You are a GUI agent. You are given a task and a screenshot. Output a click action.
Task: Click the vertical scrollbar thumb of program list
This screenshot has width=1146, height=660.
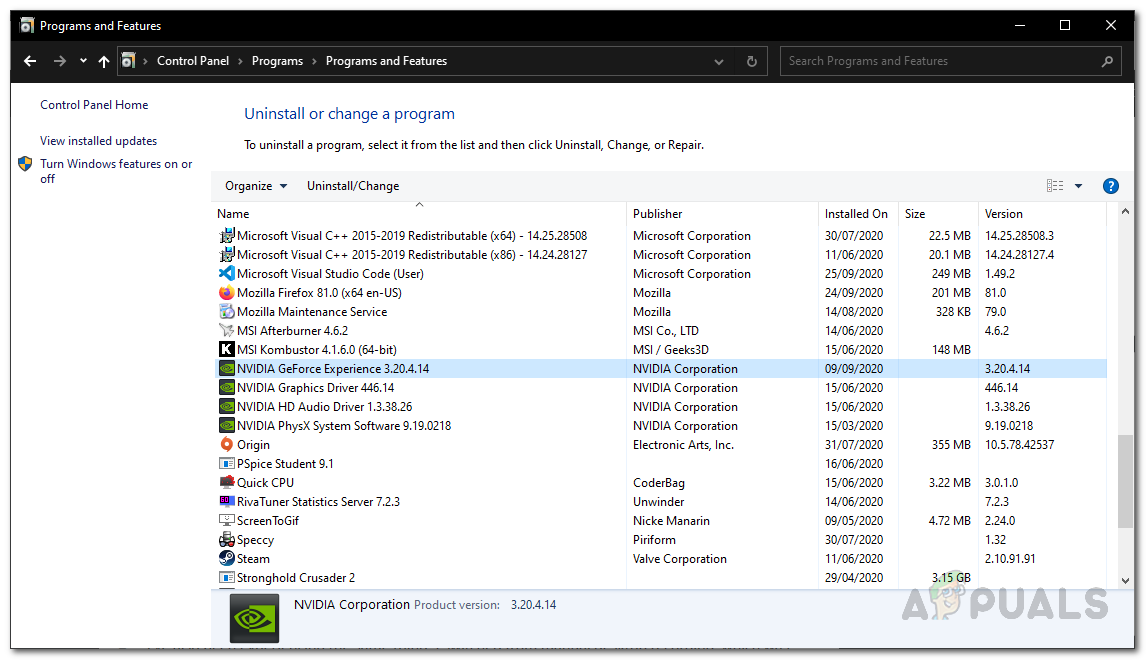[x=1126, y=480]
